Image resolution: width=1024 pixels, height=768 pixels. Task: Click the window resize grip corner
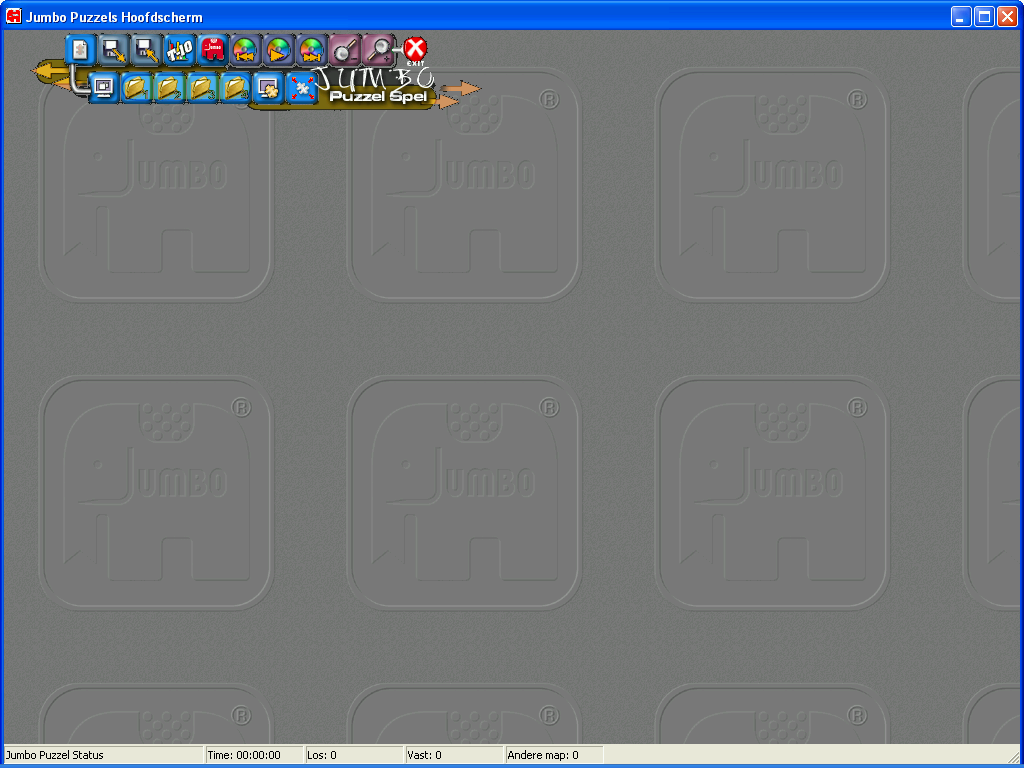[x=1014, y=756]
